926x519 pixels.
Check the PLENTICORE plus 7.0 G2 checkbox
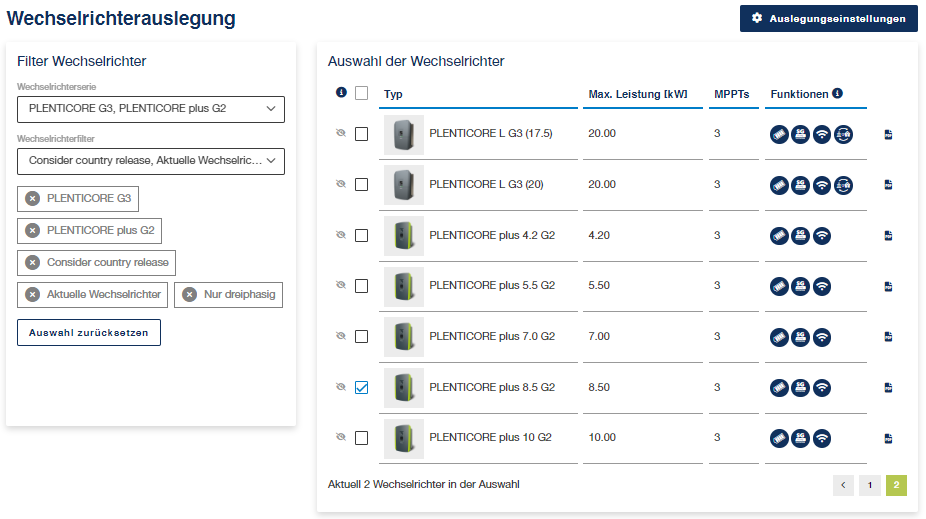[361, 337]
